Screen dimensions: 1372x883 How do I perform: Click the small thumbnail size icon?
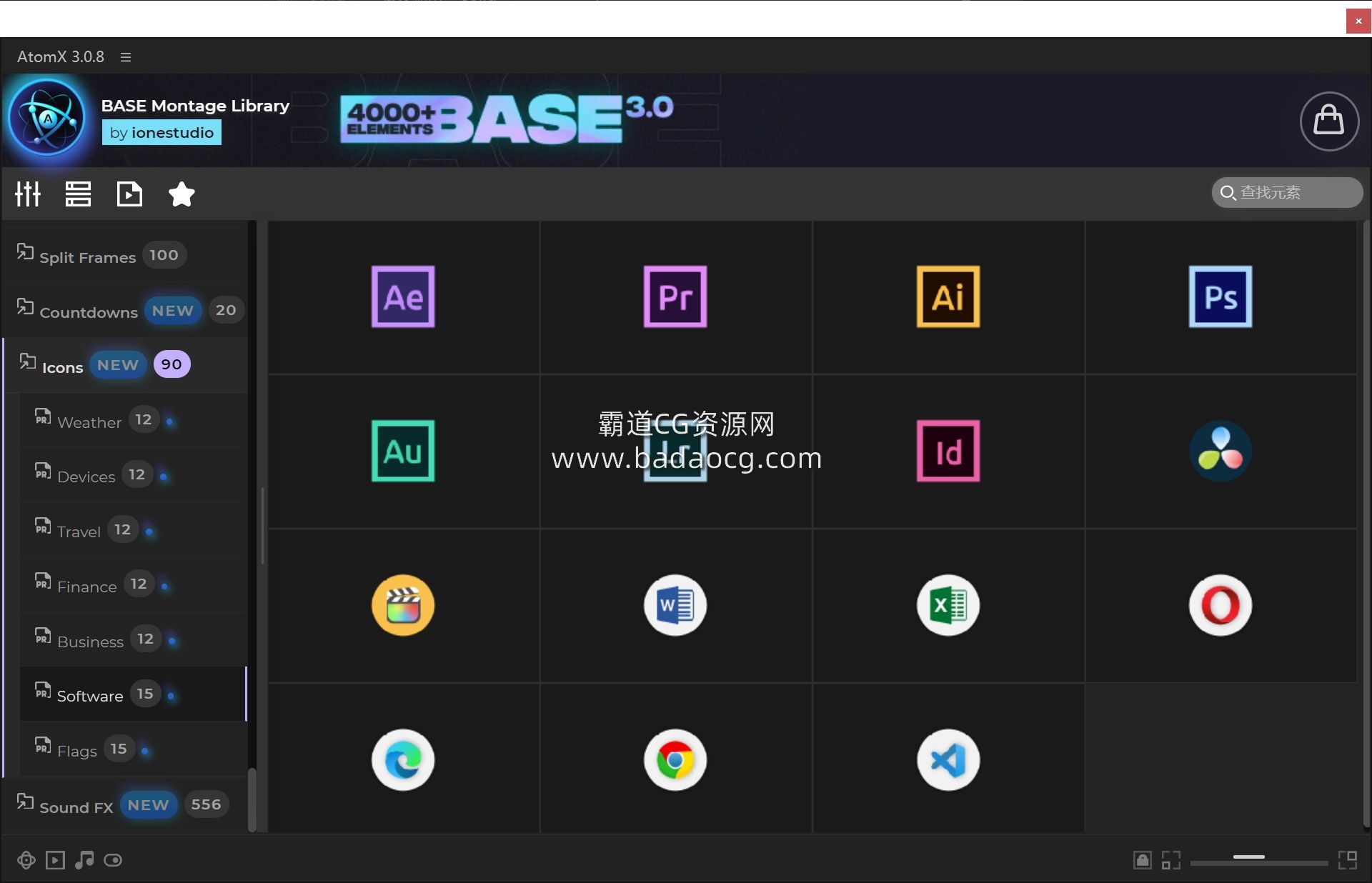tap(1171, 860)
